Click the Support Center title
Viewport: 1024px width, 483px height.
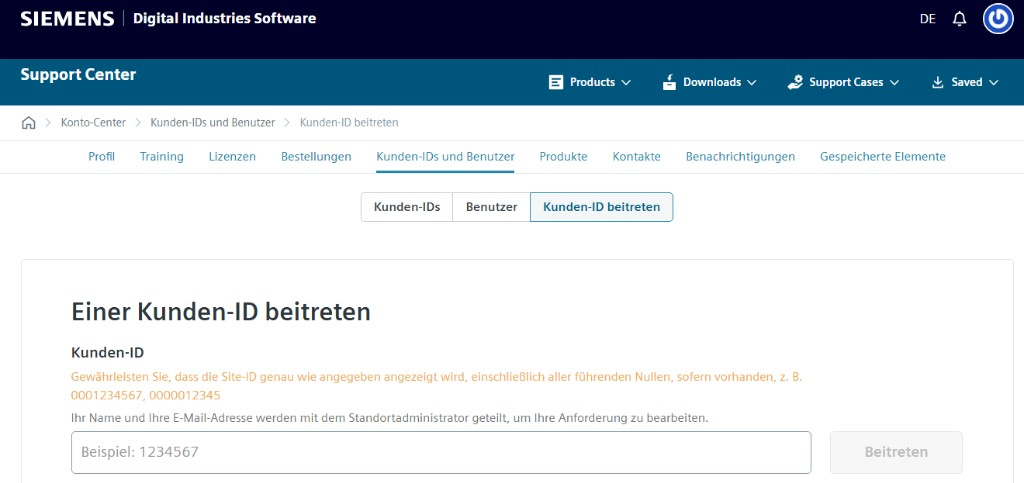coord(78,74)
